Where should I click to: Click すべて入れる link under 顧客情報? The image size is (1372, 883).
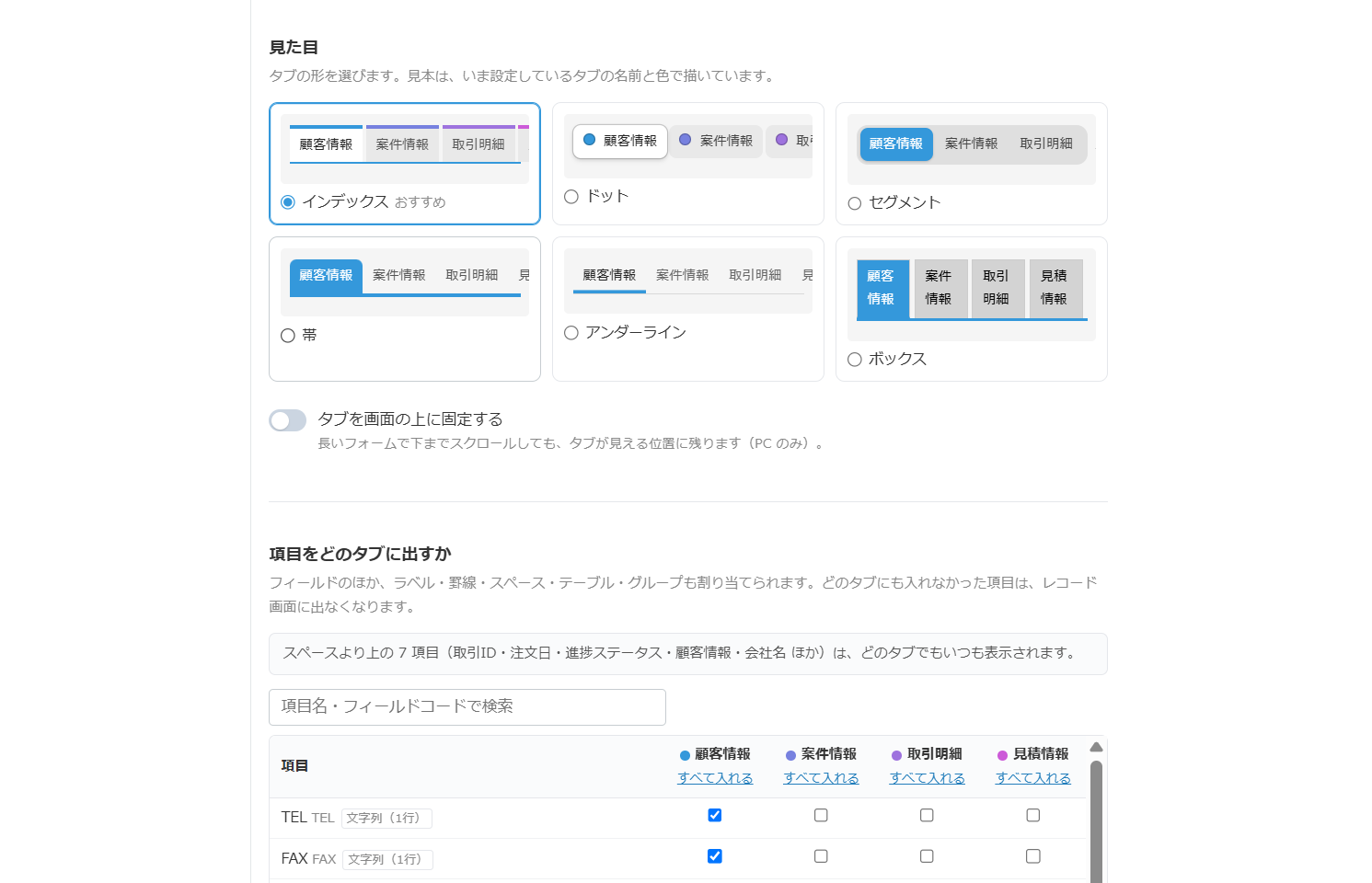[x=715, y=778]
